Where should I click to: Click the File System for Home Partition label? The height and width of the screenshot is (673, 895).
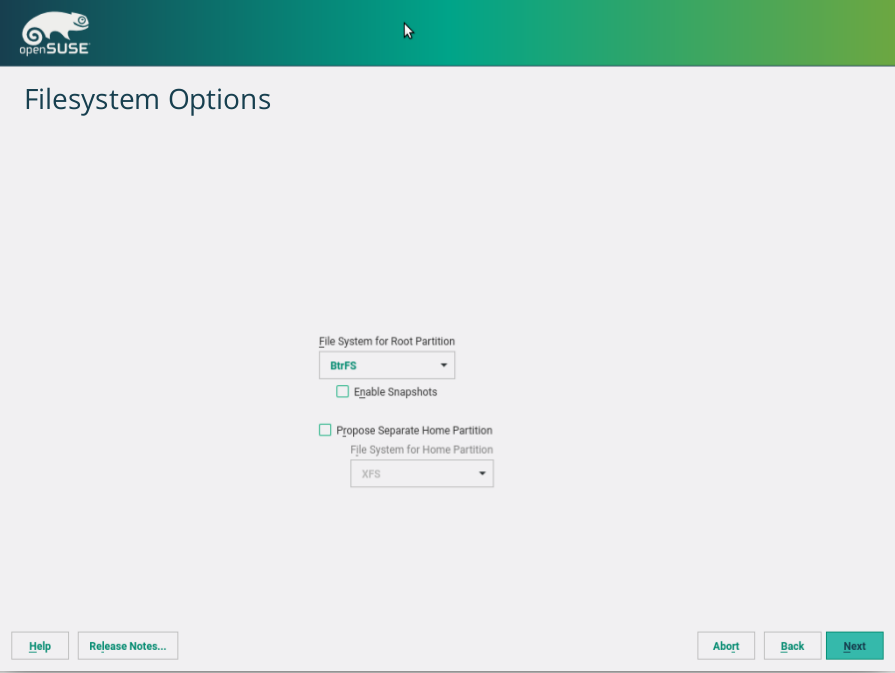(421, 450)
